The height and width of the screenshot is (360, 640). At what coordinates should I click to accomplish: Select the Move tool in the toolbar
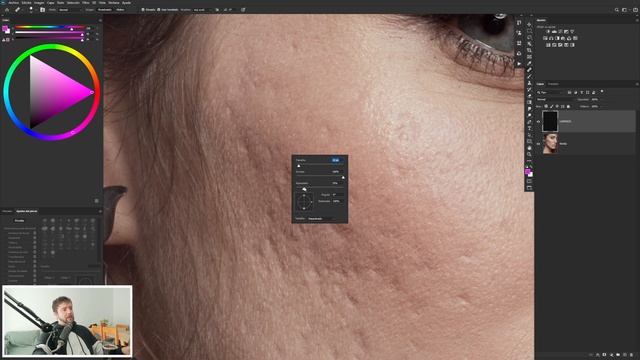pyautogui.click(x=529, y=24)
